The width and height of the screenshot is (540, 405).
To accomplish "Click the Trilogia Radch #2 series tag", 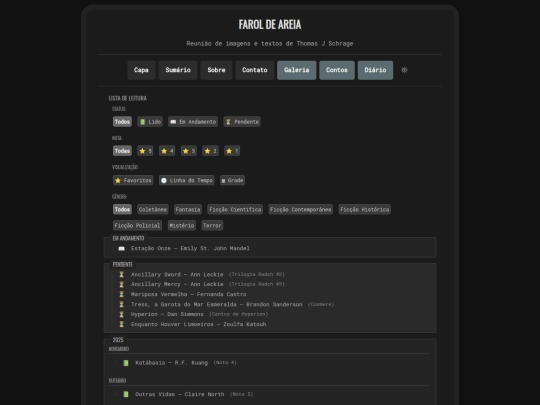I will click(x=257, y=274).
